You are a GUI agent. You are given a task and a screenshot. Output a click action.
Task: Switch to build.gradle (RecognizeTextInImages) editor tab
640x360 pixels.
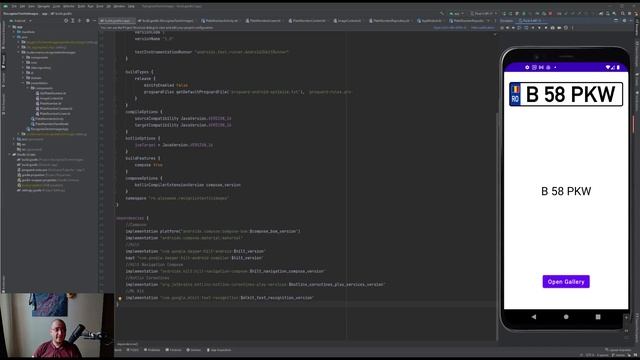(166, 20)
